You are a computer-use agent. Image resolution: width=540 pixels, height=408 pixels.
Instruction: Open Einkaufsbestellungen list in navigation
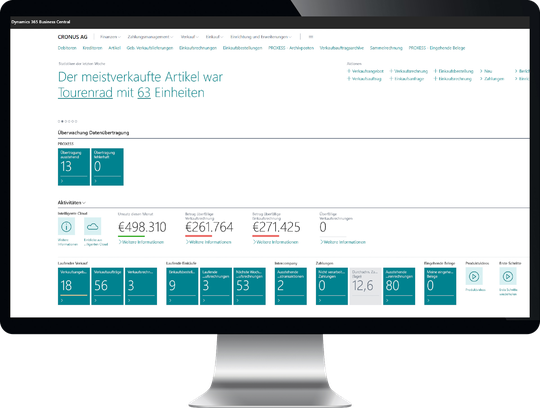pos(242,48)
